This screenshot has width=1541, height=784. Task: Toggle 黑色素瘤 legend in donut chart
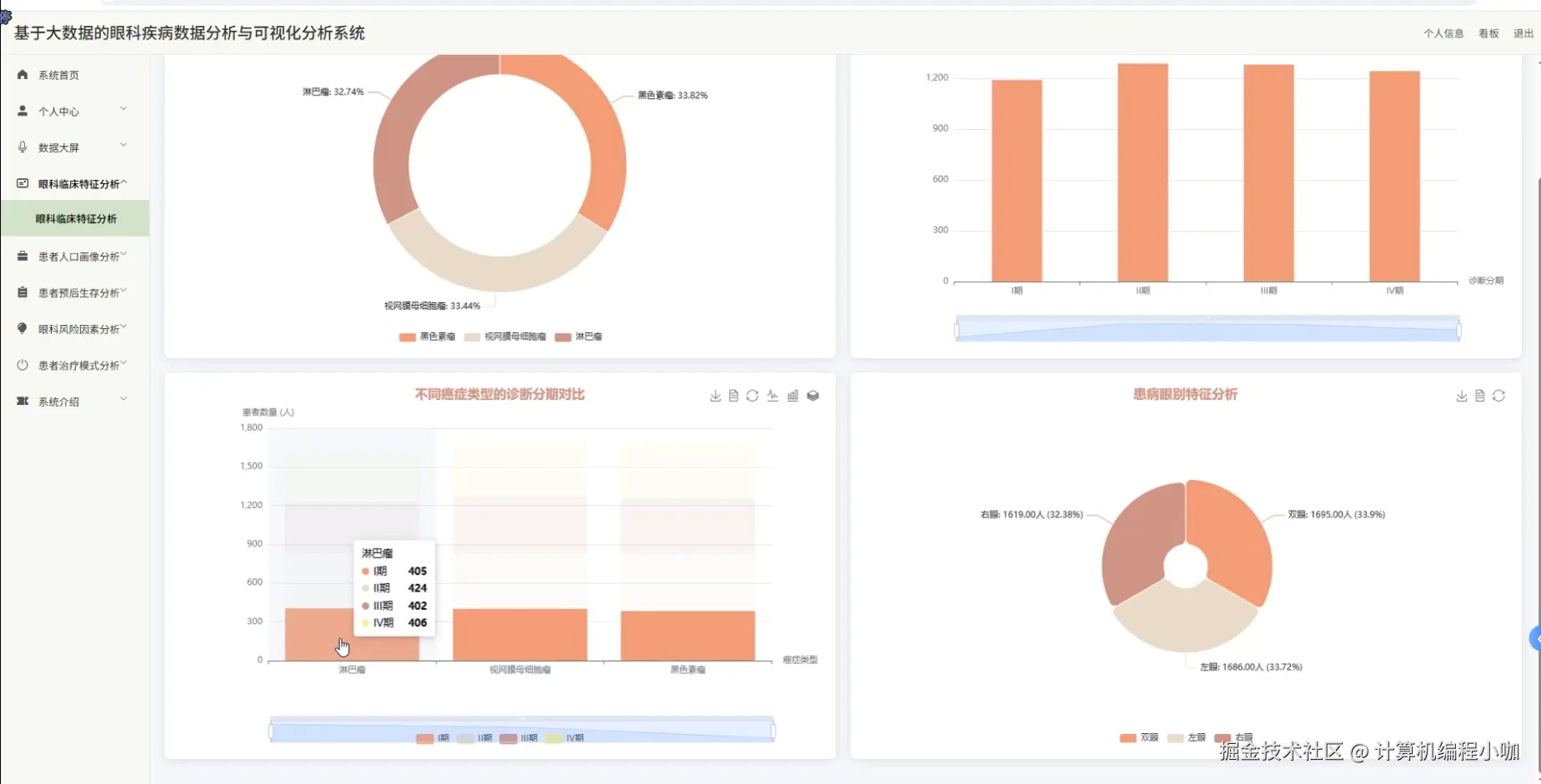click(x=428, y=337)
